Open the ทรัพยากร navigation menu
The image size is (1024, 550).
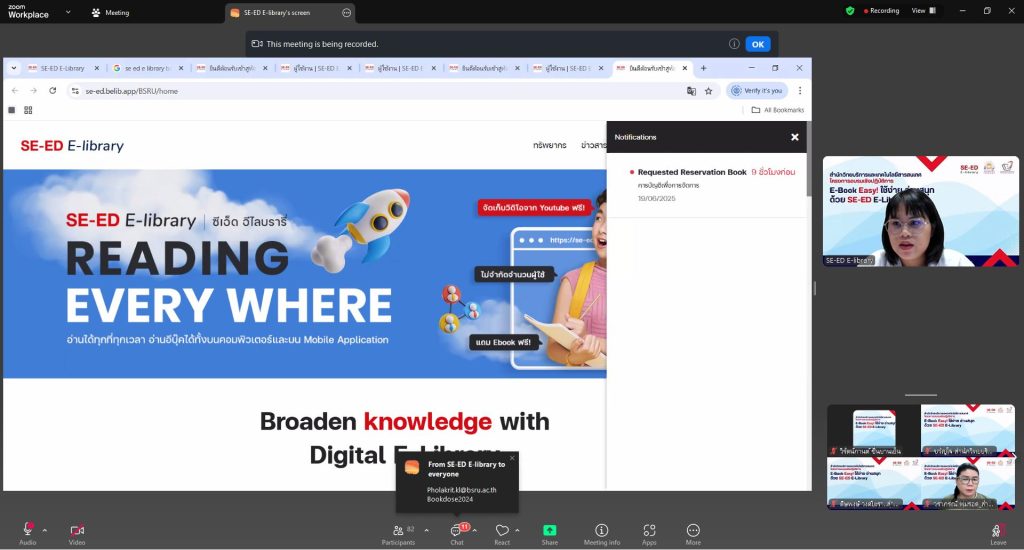click(549, 145)
